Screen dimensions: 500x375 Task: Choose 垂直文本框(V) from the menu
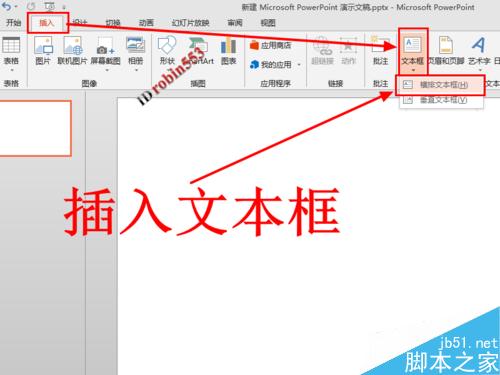441,100
